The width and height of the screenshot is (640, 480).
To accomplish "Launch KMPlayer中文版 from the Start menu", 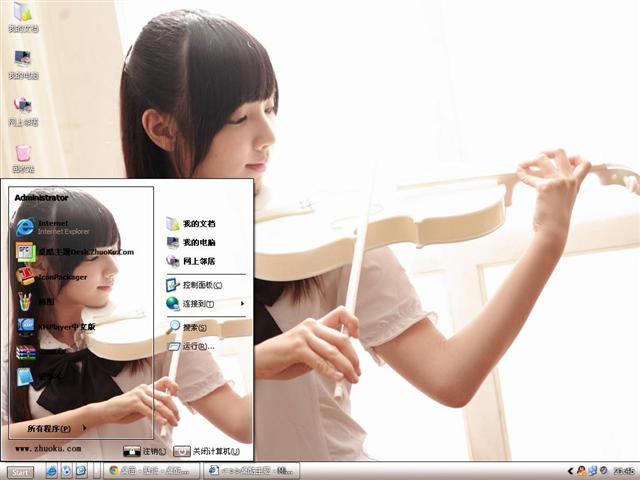I will click(x=56, y=326).
